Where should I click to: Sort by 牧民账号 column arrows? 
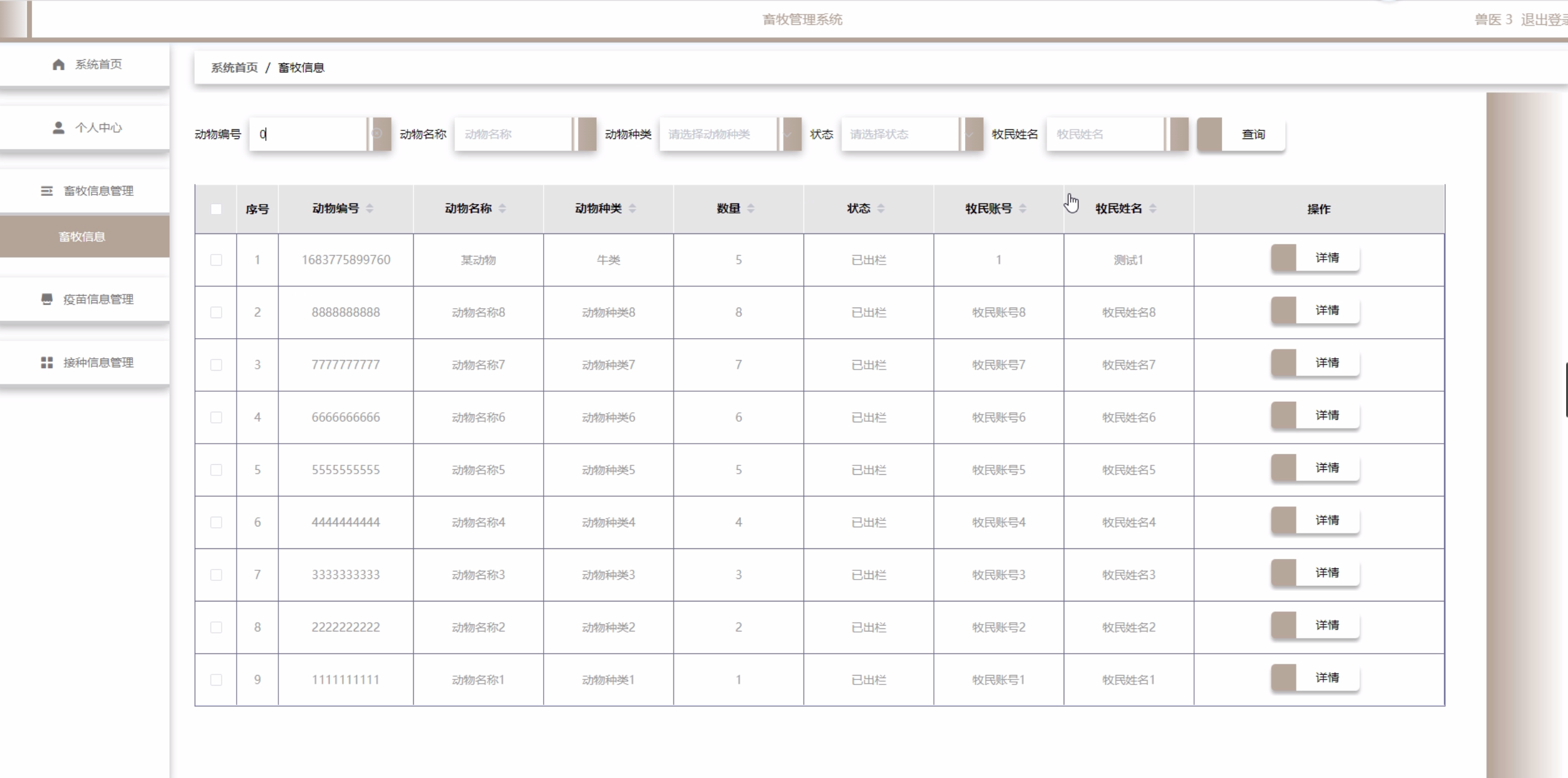click(1022, 208)
